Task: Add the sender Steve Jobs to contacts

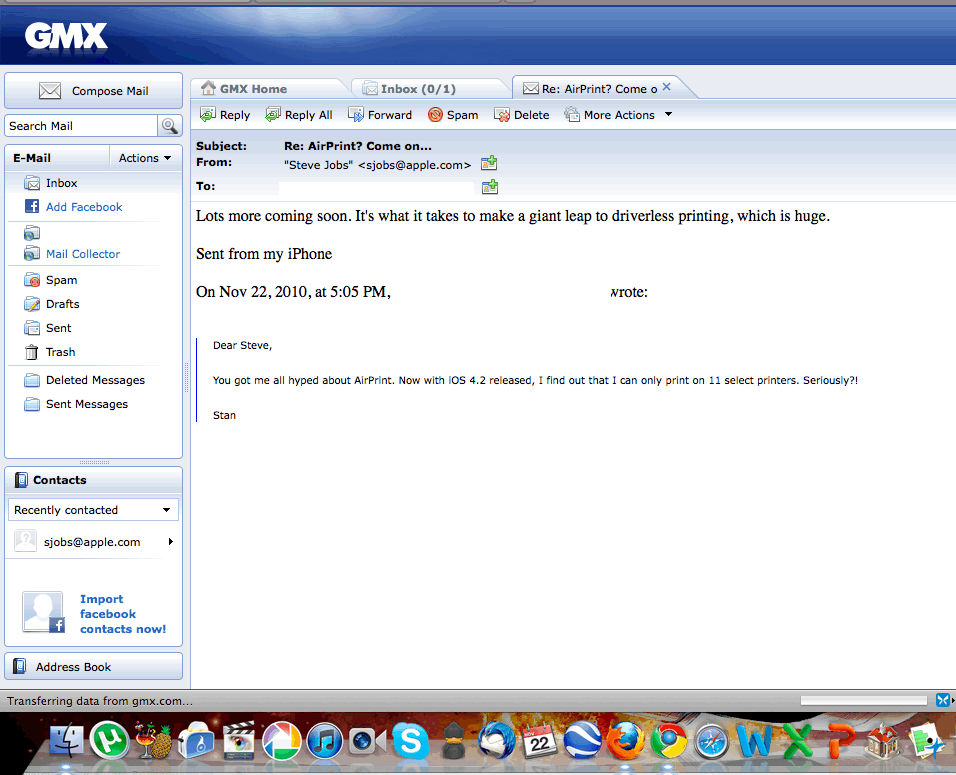Action: coord(489,163)
